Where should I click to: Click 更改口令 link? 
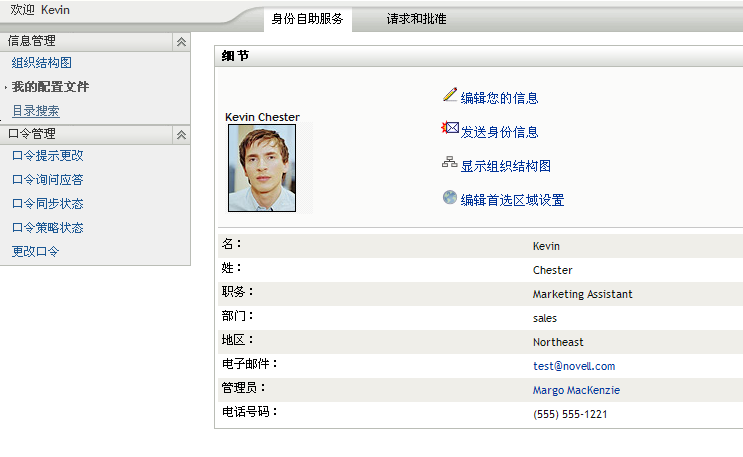coord(36,252)
